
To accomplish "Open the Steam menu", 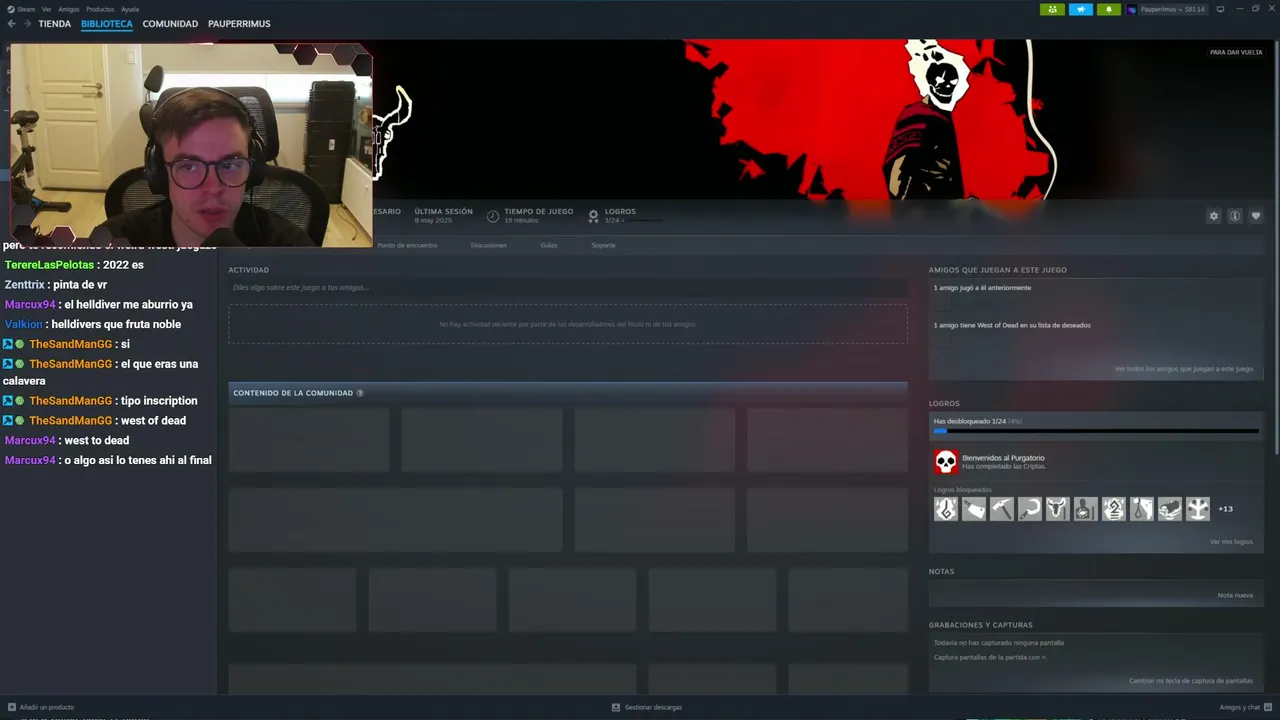I will (x=21, y=9).
